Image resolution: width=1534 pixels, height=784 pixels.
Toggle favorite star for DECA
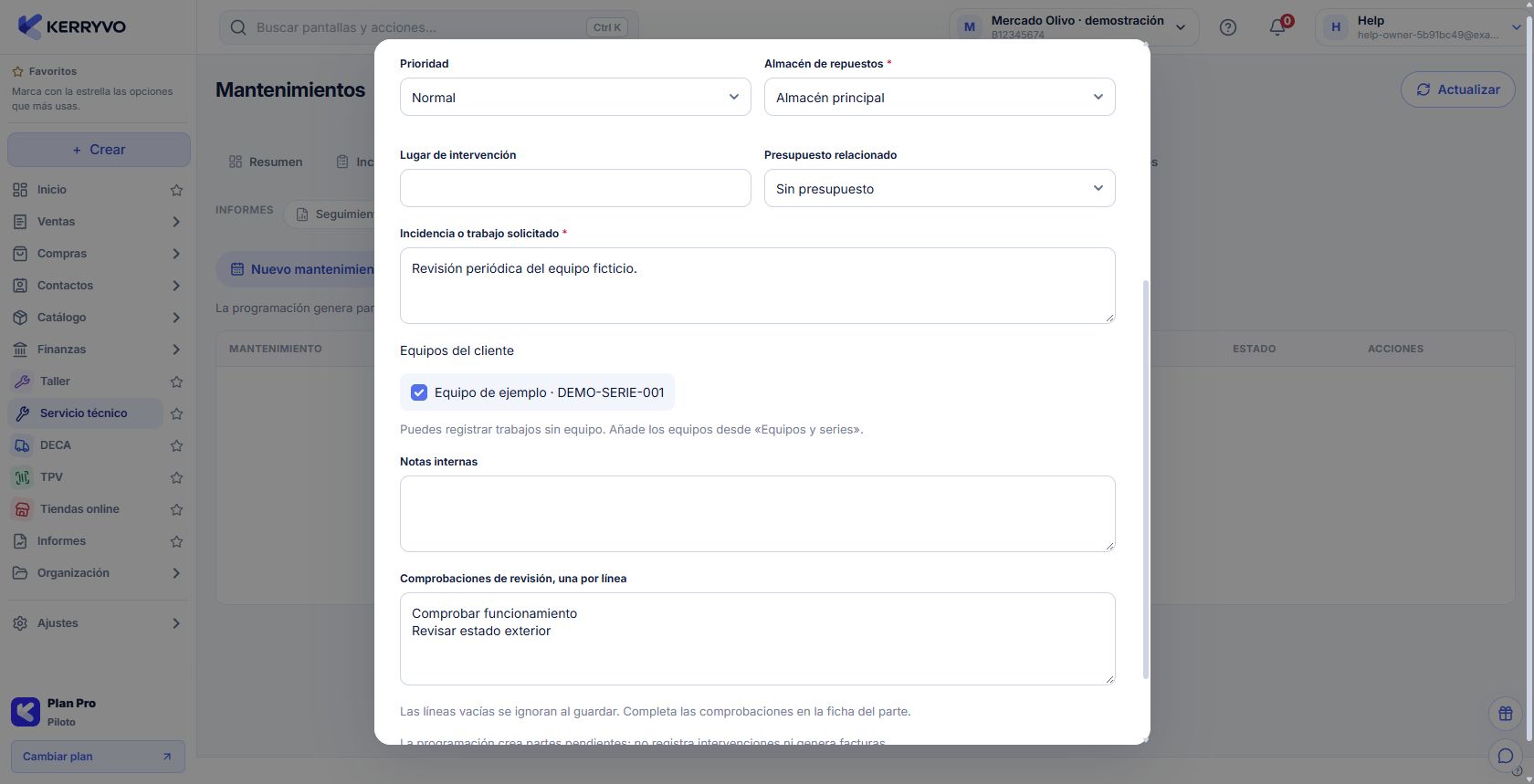click(x=176, y=445)
